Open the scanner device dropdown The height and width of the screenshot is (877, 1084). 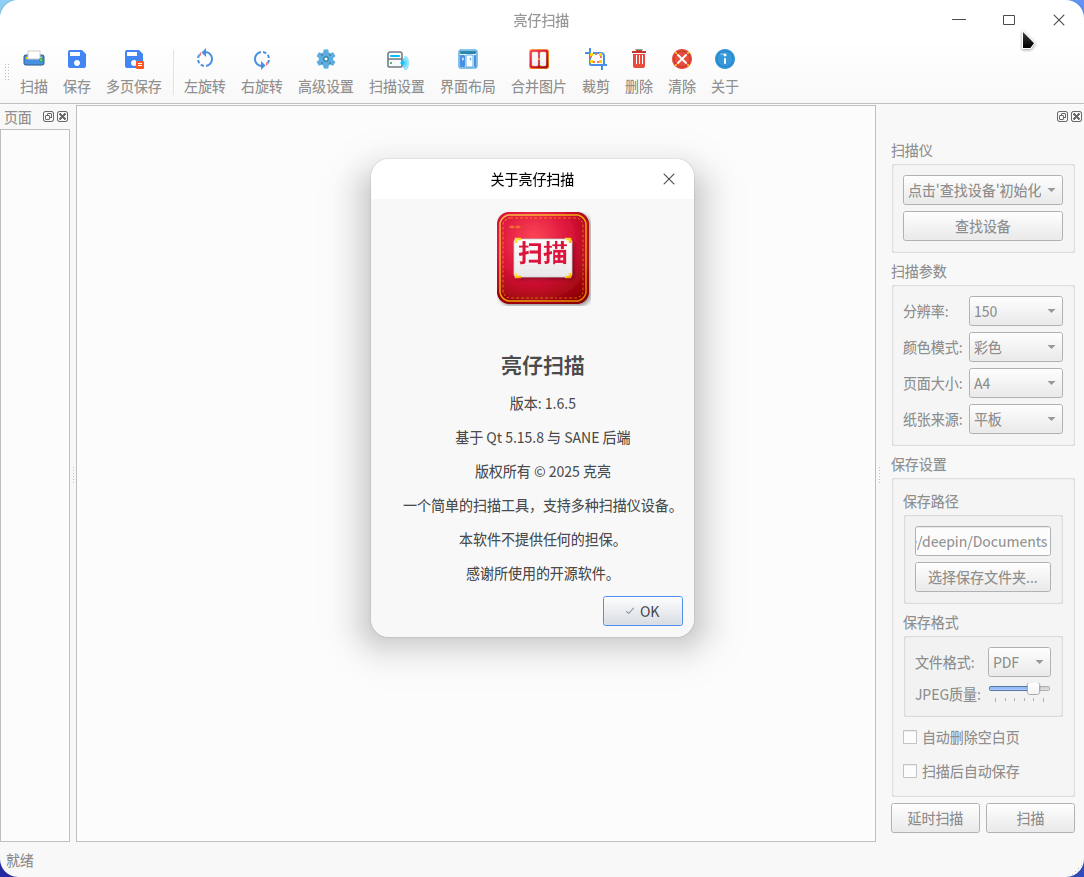[982, 190]
